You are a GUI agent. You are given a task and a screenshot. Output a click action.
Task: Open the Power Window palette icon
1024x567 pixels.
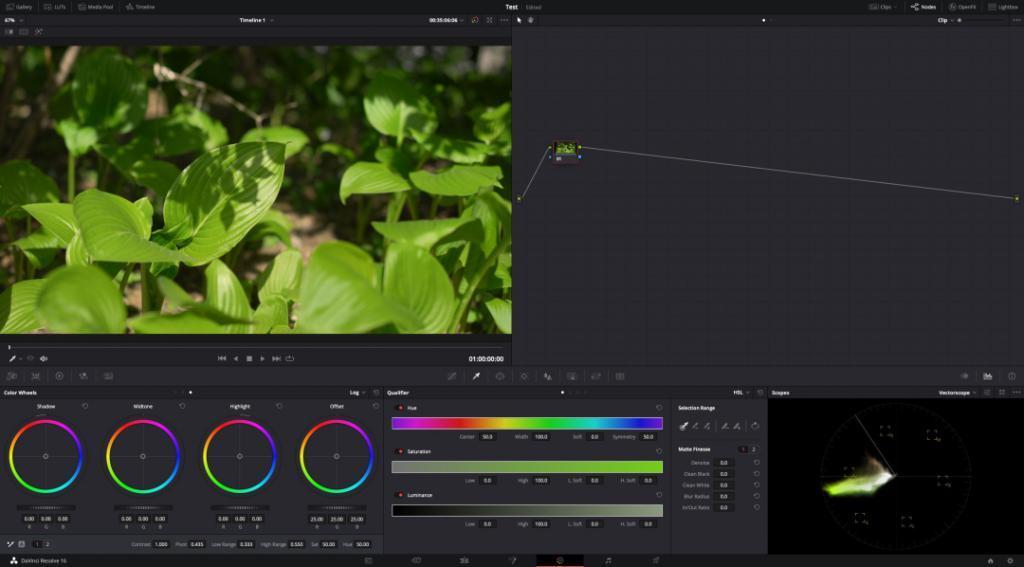point(500,376)
